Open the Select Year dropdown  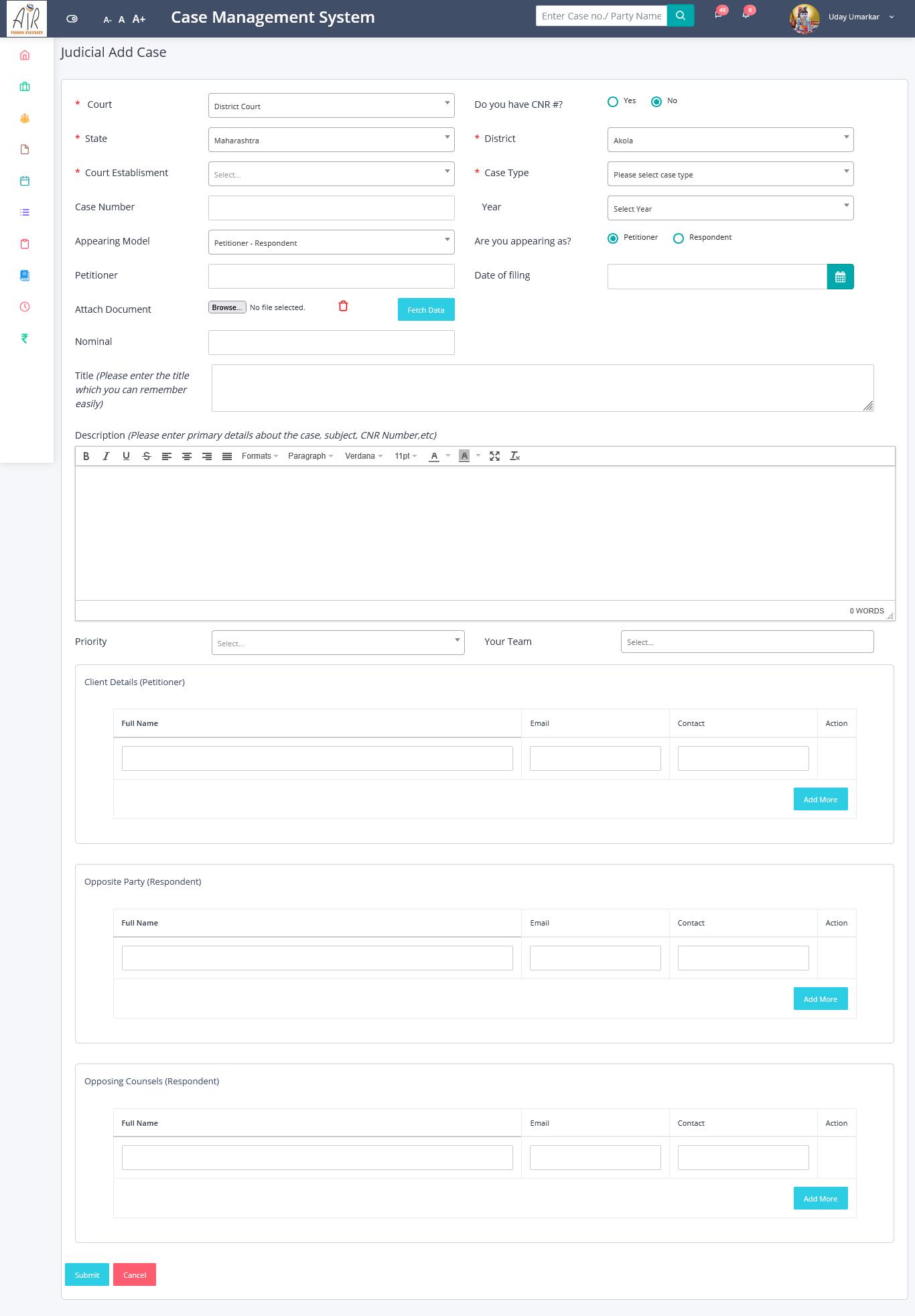click(730, 208)
